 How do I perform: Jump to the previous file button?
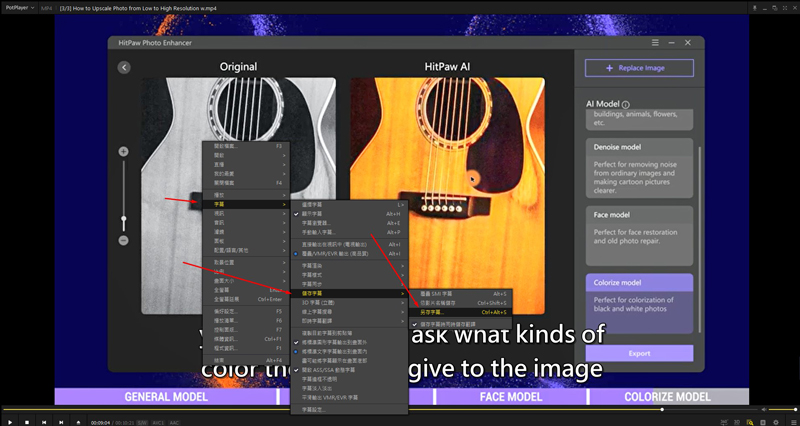[x=44, y=422]
